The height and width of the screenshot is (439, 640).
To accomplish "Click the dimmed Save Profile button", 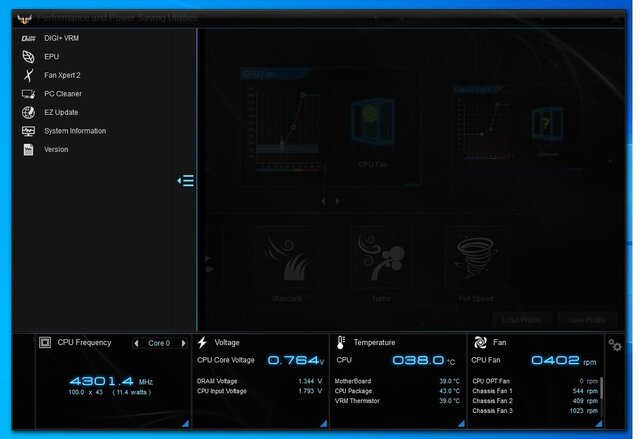I will (x=587, y=319).
